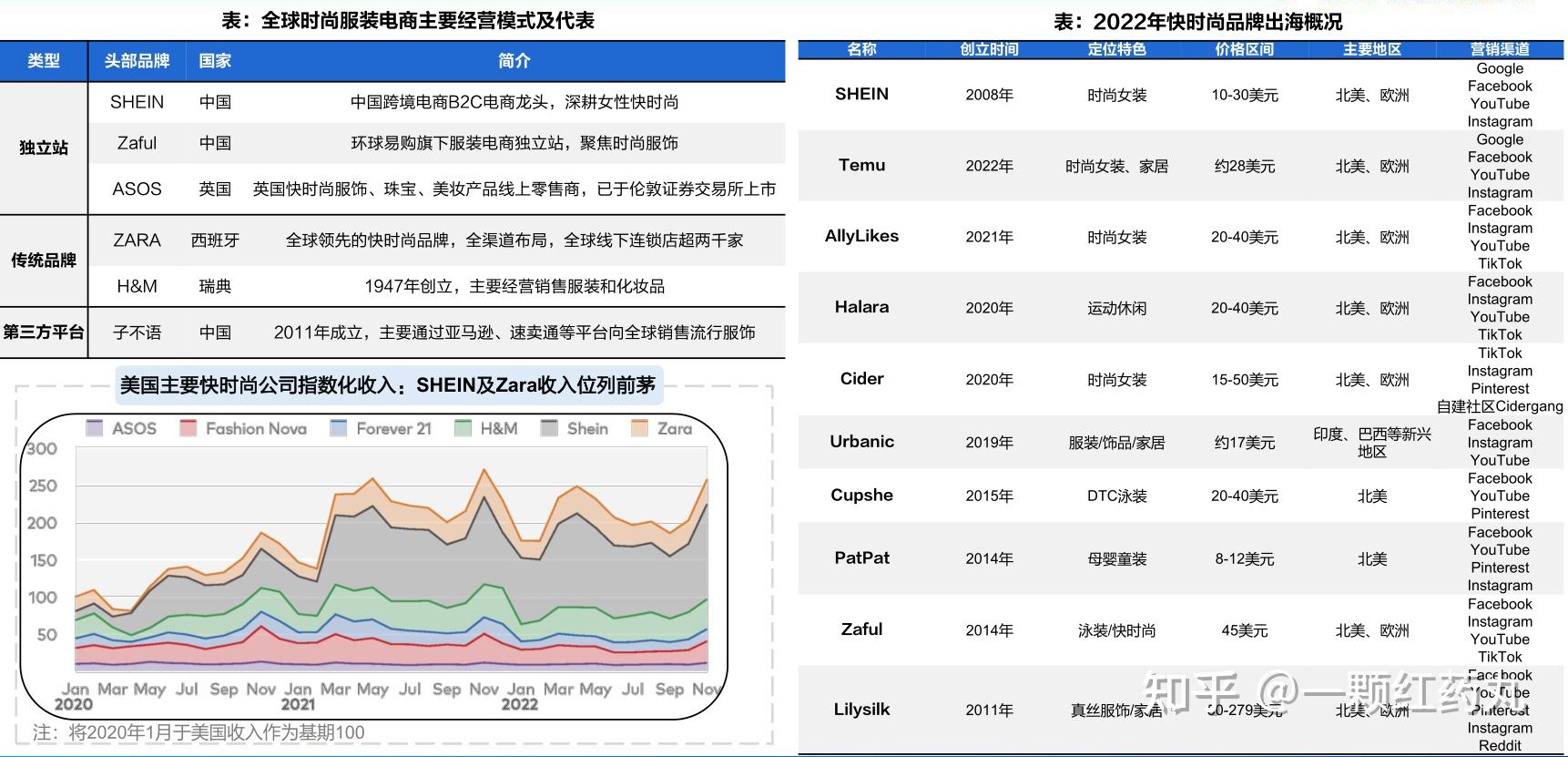The height and width of the screenshot is (757, 1568).
Task: Click the '瑞典' country cell
Action: click(x=215, y=286)
